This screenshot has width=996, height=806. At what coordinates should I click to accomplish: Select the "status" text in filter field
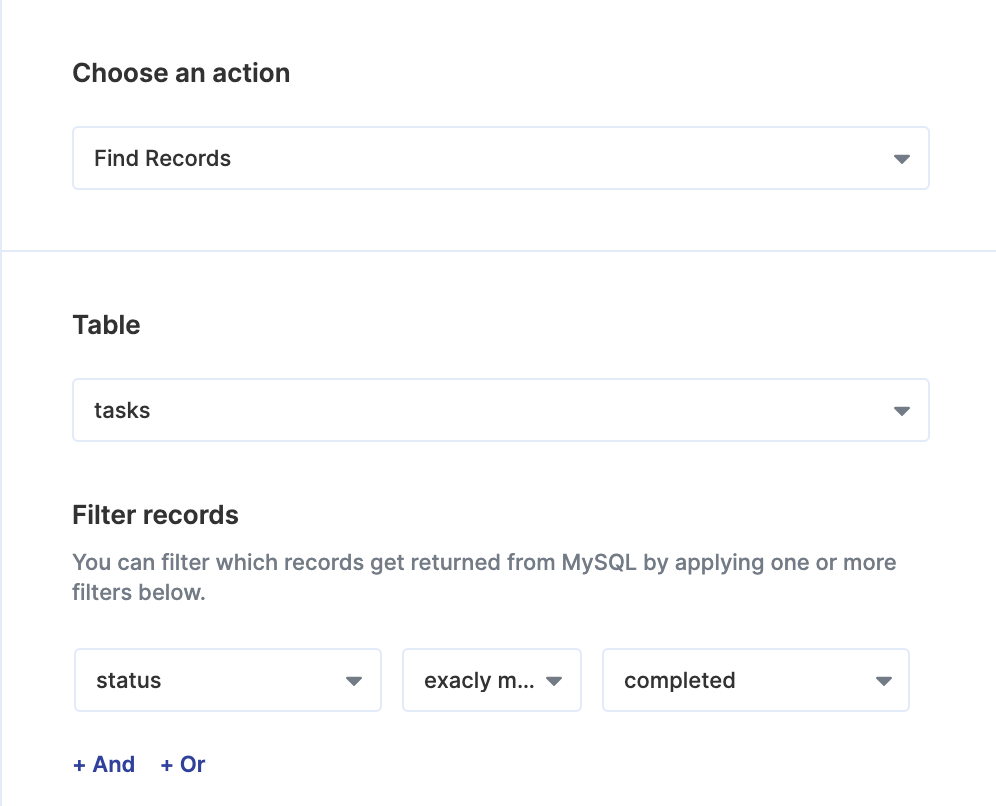pos(128,680)
